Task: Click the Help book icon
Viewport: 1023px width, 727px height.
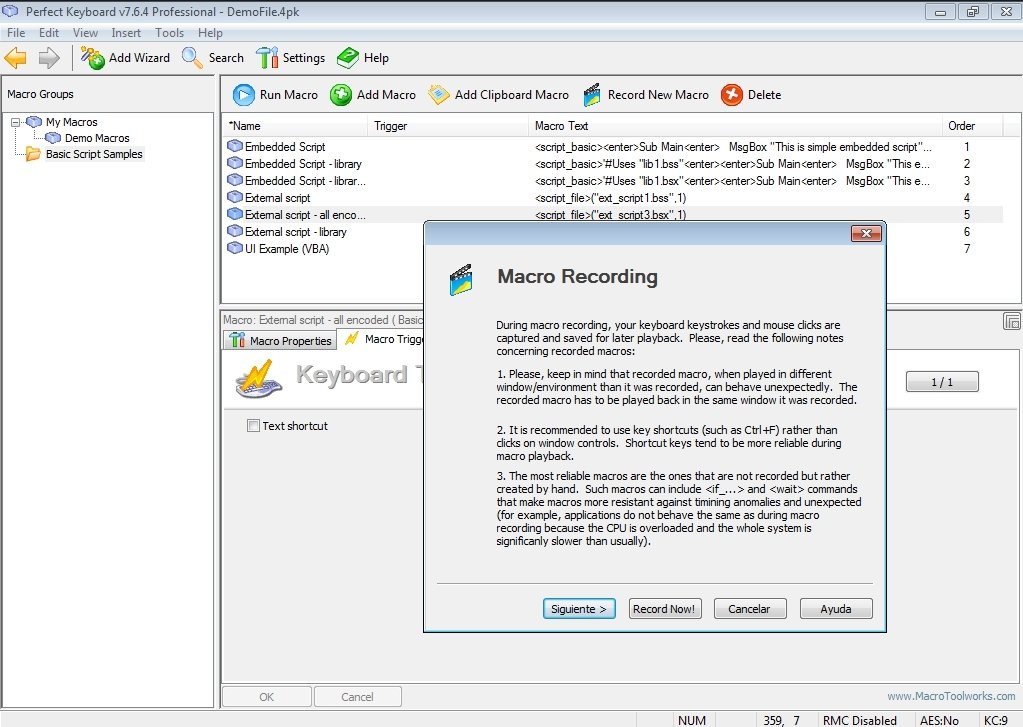Action: pos(348,57)
